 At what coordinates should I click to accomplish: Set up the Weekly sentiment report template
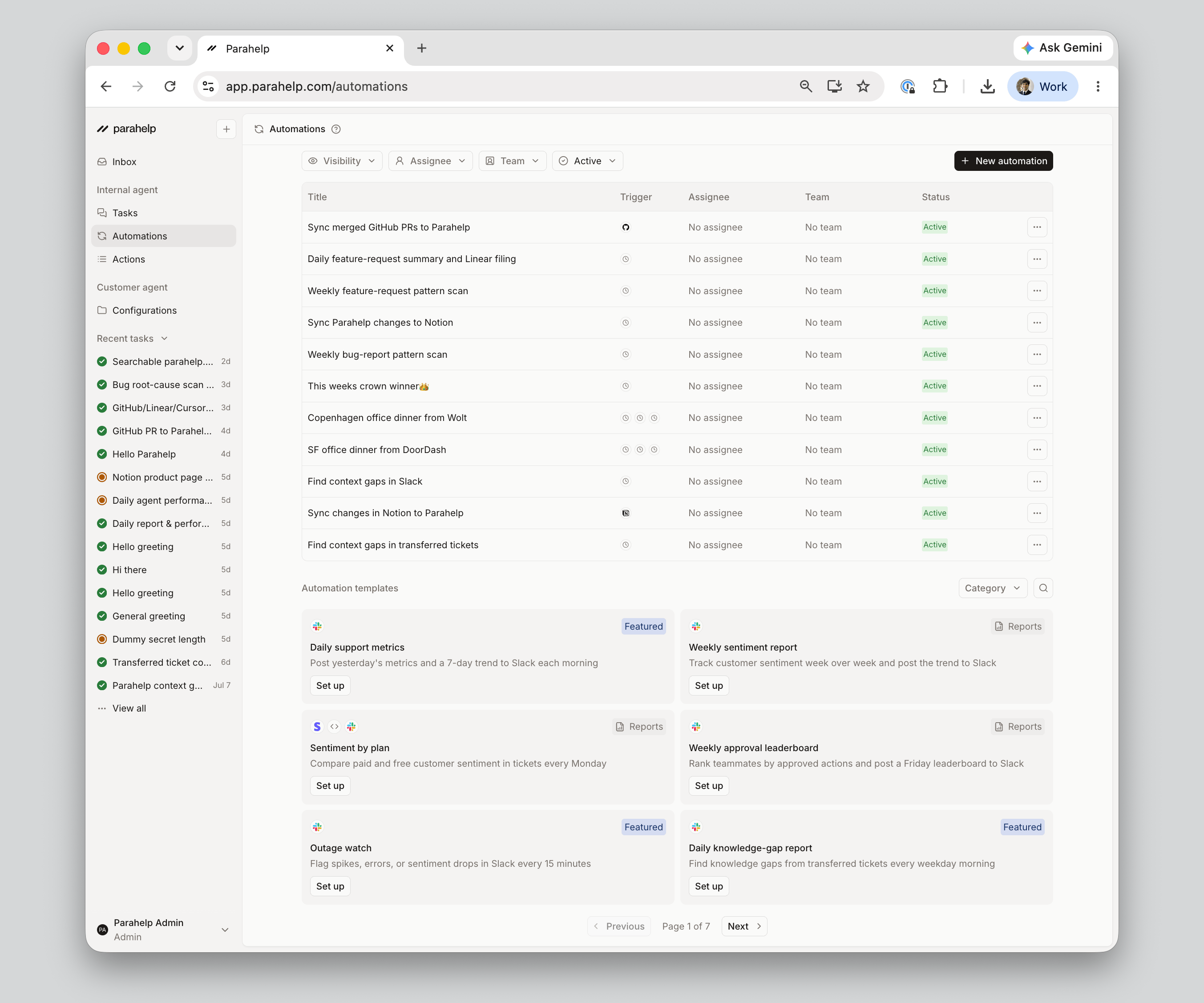[x=709, y=685]
